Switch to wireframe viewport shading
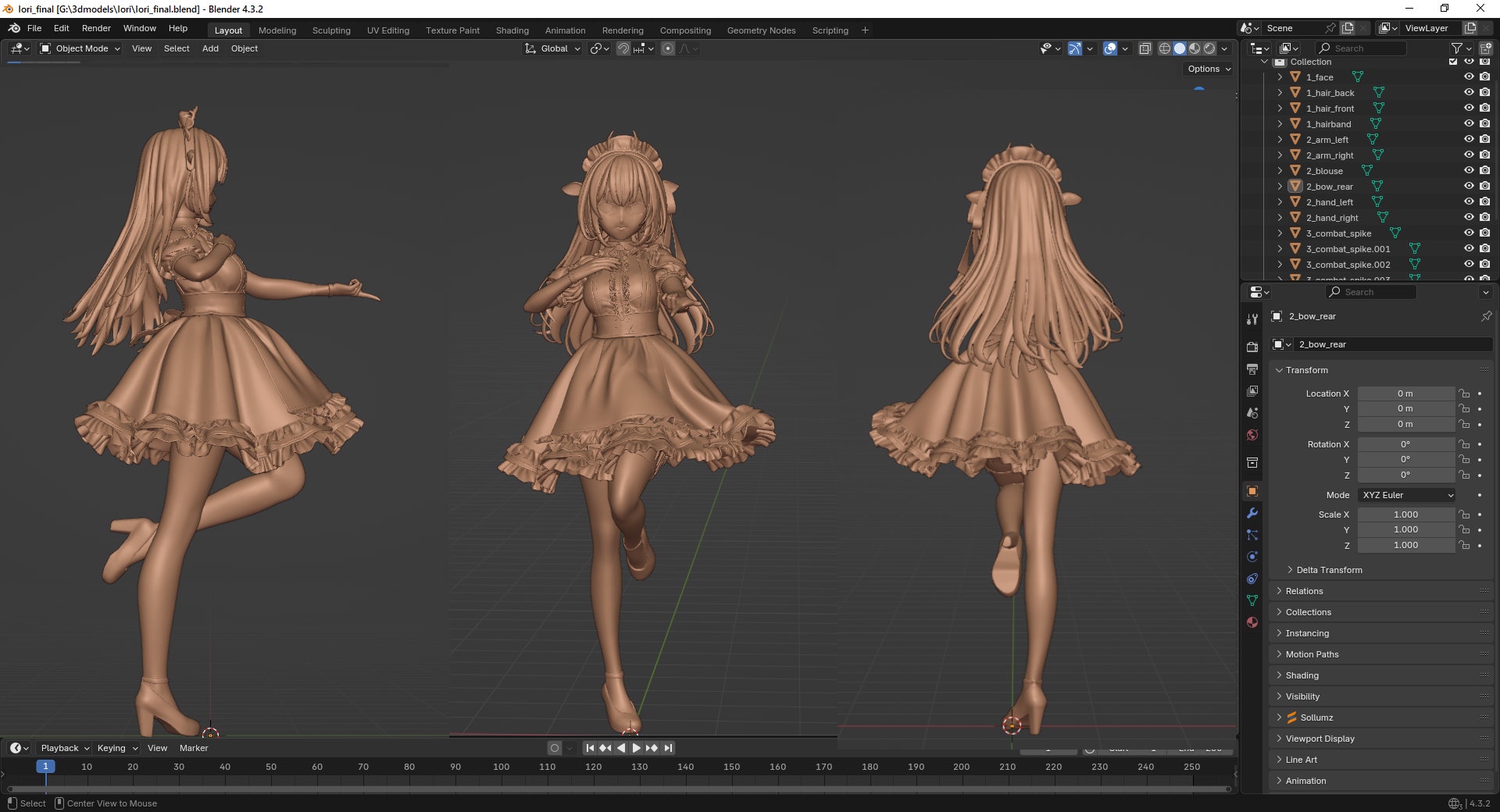Viewport: 1500px width, 812px height. 1164,48
